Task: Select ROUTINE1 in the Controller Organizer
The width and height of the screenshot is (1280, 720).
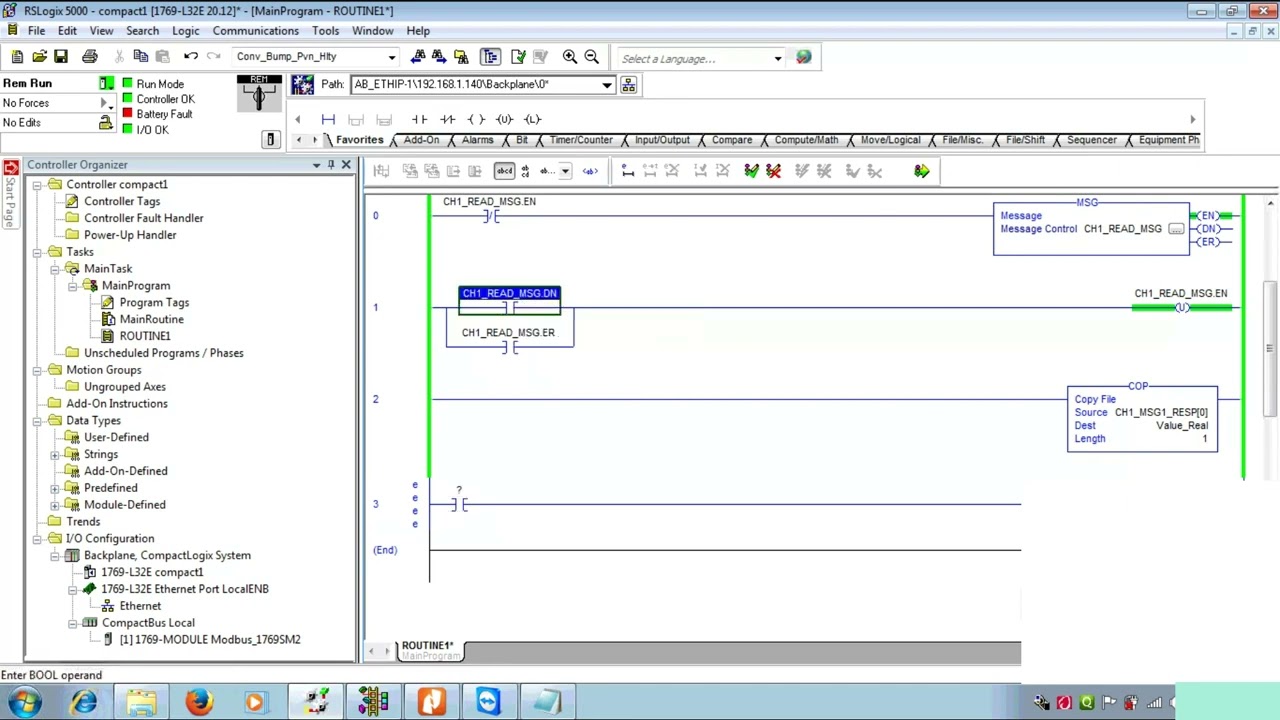Action: [x=145, y=336]
